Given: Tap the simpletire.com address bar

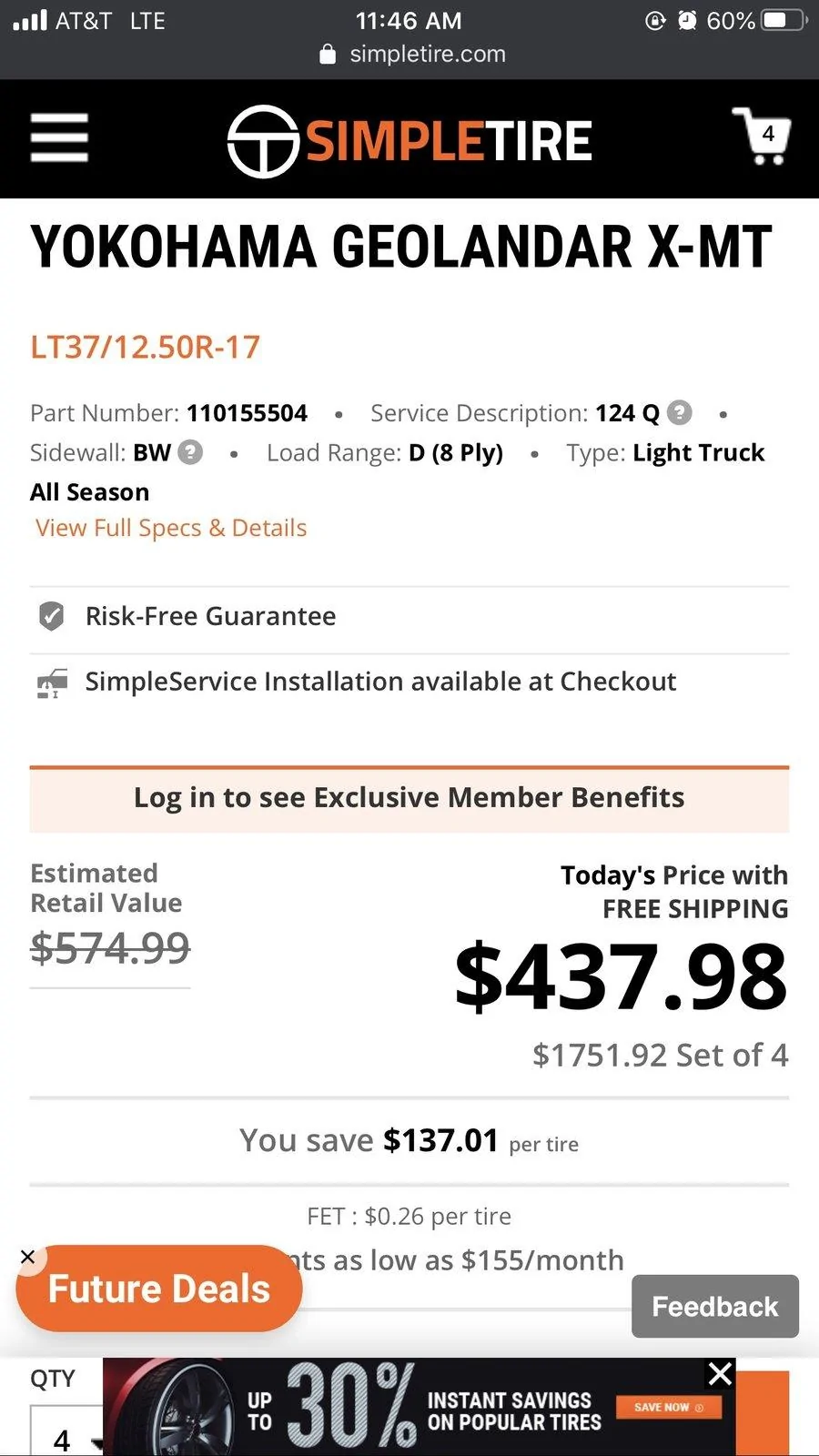Looking at the screenshot, I should click(x=413, y=54).
